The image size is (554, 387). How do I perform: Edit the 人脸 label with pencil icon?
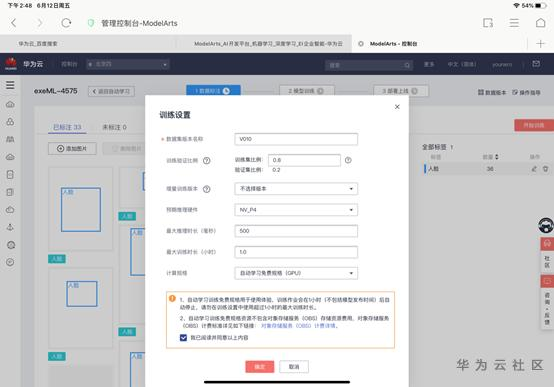tap(534, 169)
